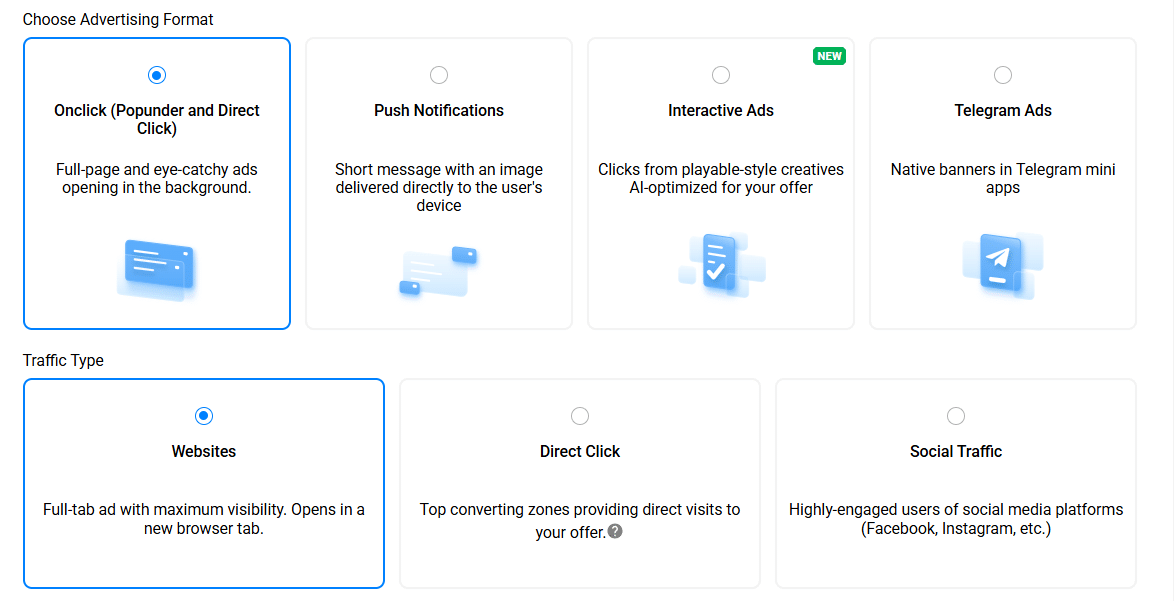Click the Direct Click help question mark icon

(x=615, y=531)
